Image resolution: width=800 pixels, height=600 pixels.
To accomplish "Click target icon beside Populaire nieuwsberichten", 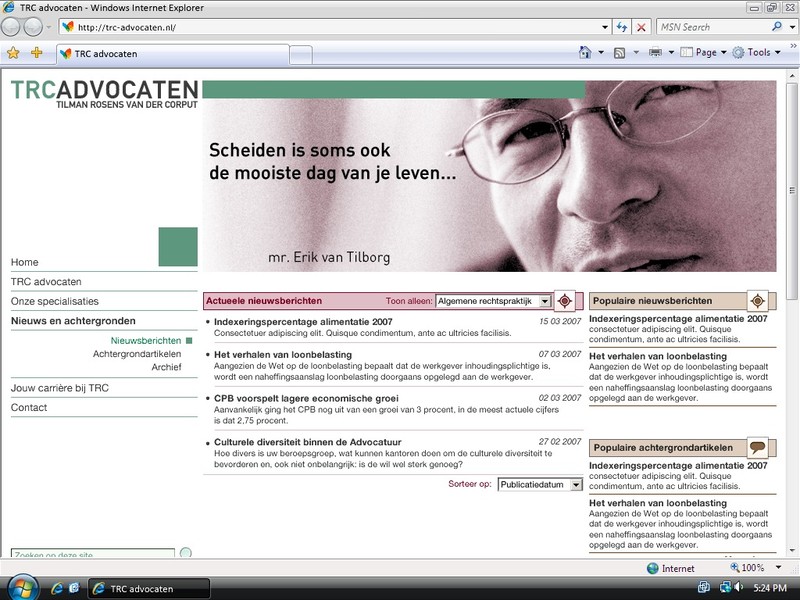I will 758,301.
